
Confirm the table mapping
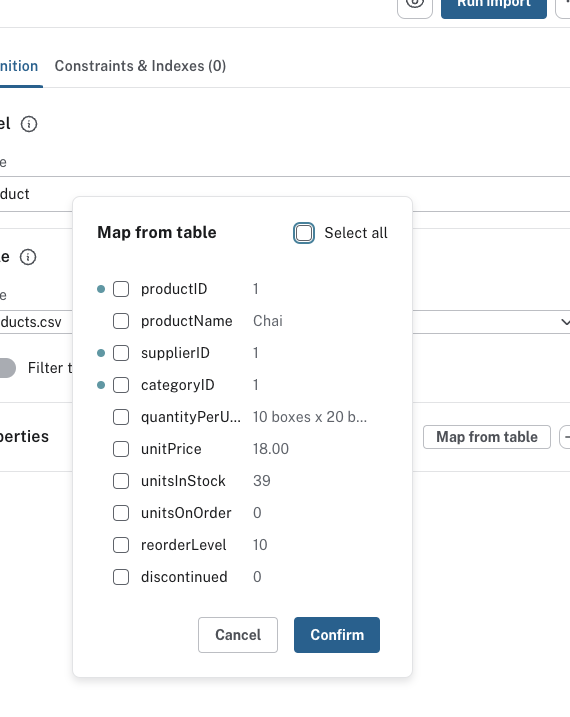337,635
